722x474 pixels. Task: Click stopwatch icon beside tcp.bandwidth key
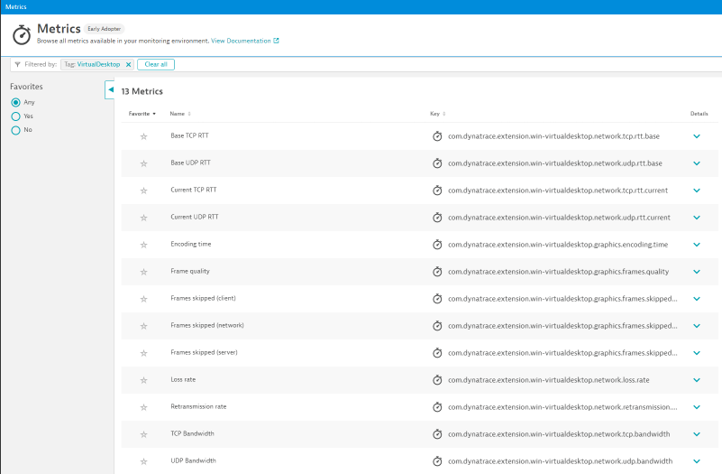click(437, 434)
